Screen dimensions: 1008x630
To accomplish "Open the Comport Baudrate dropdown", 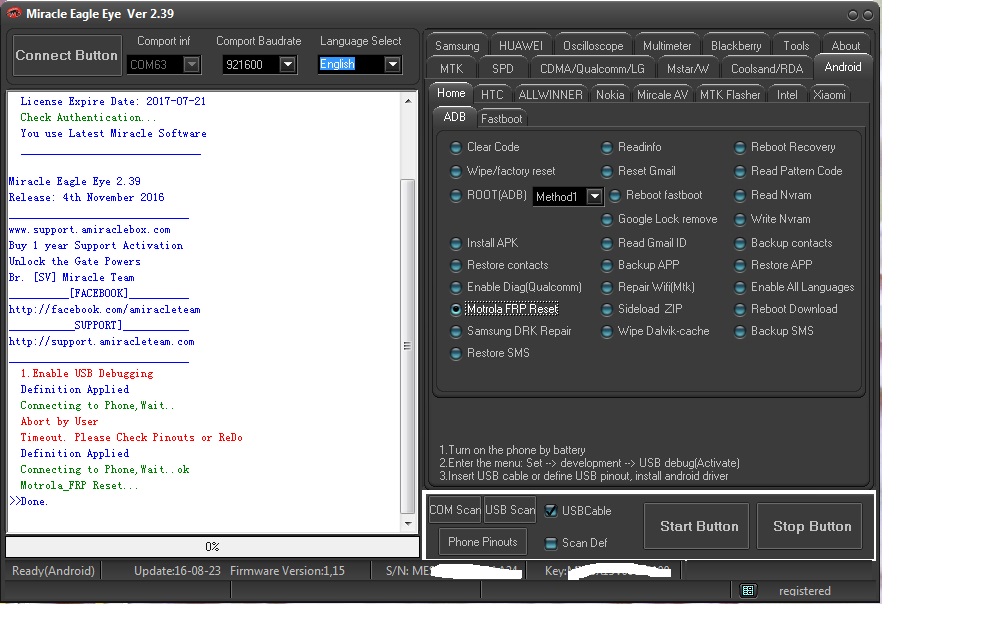I will click(288, 64).
